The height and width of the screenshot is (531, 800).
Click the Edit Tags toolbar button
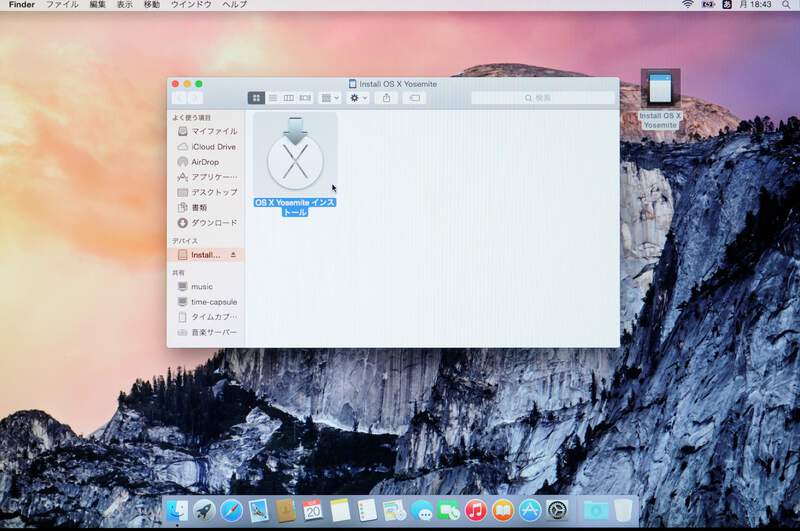[415, 97]
